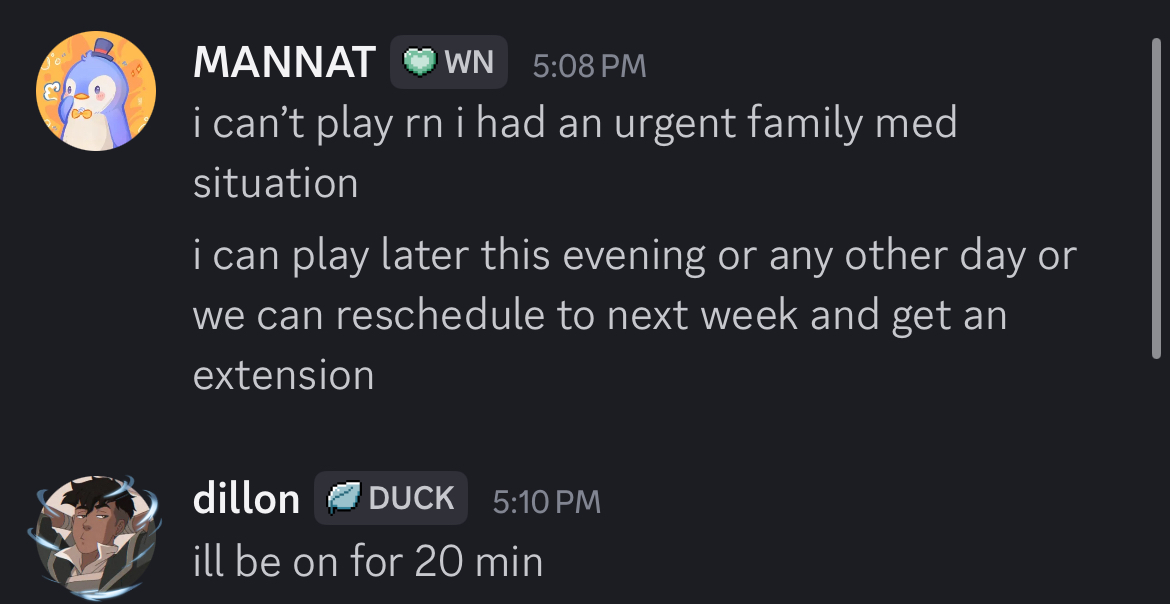Image resolution: width=1170 pixels, height=604 pixels.
Task: Click the word "extension" in MANNAT's message
Action: coord(283,375)
